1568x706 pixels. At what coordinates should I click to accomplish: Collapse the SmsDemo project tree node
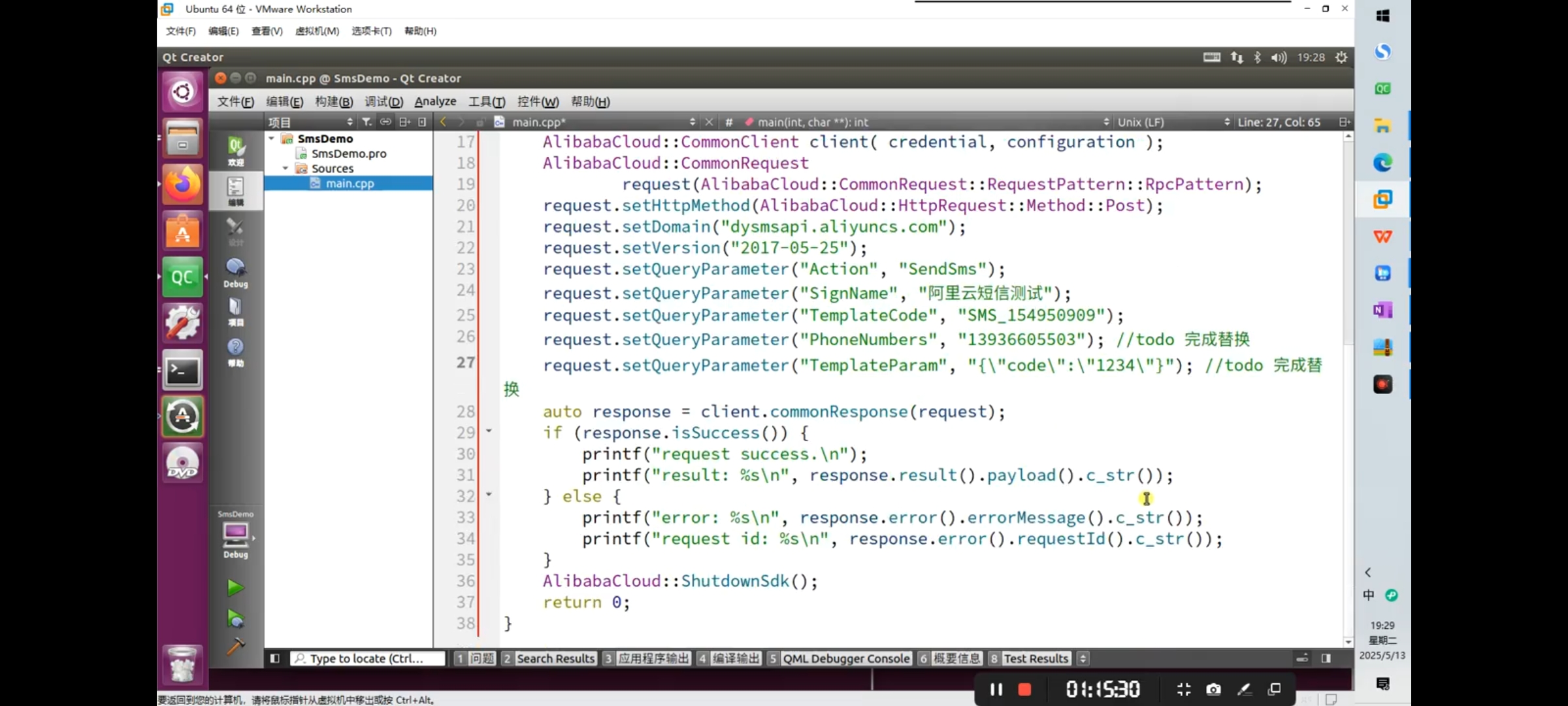point(272,139)
